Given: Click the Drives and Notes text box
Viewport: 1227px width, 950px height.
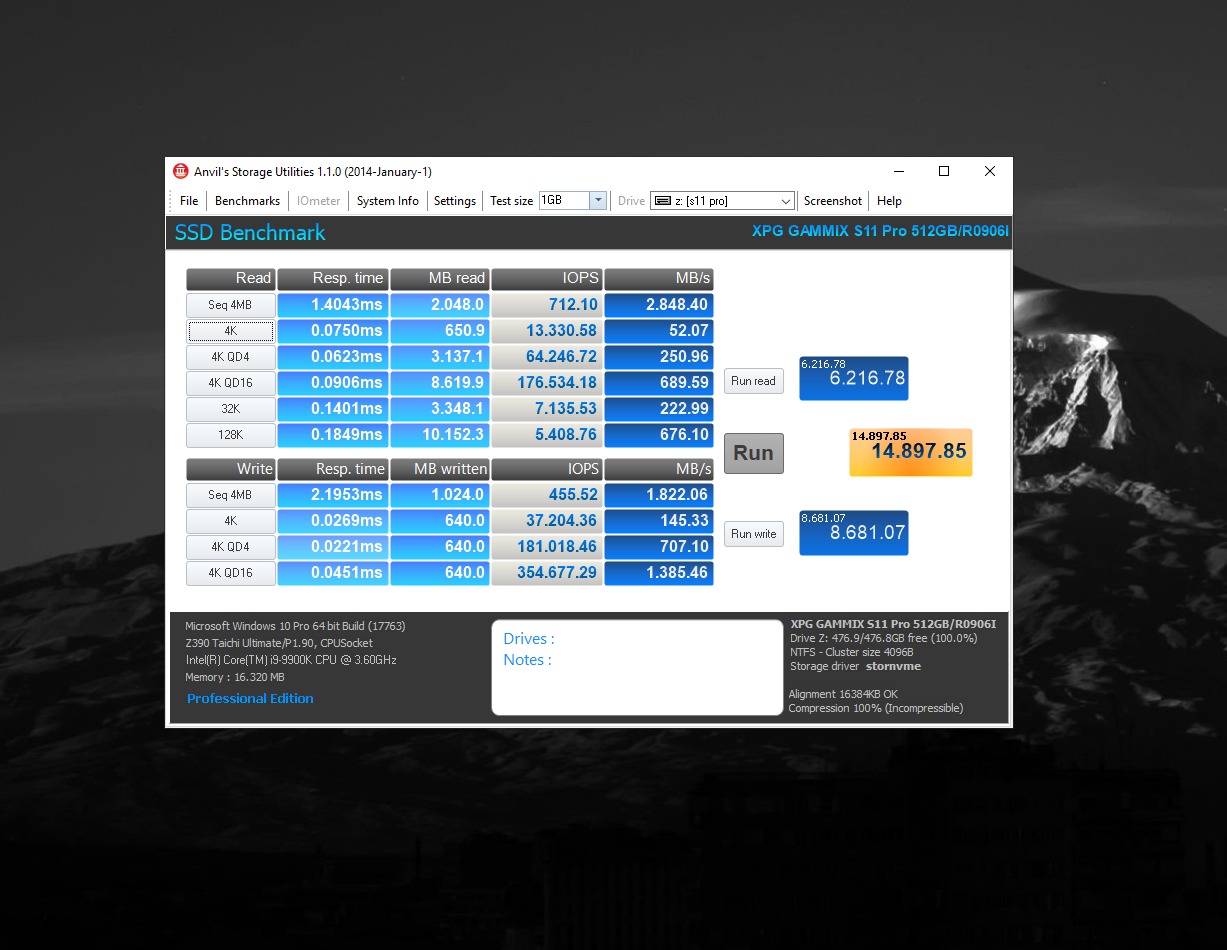Looking at the screenshot, I should click(637, 667).
